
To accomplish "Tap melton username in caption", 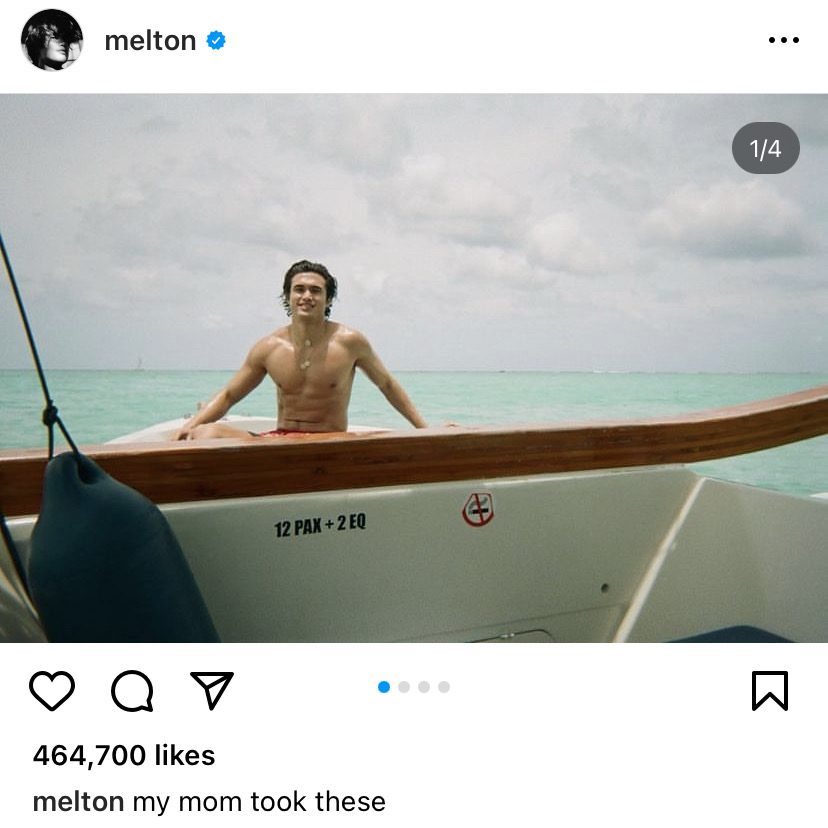I will (x=78, y=802).
